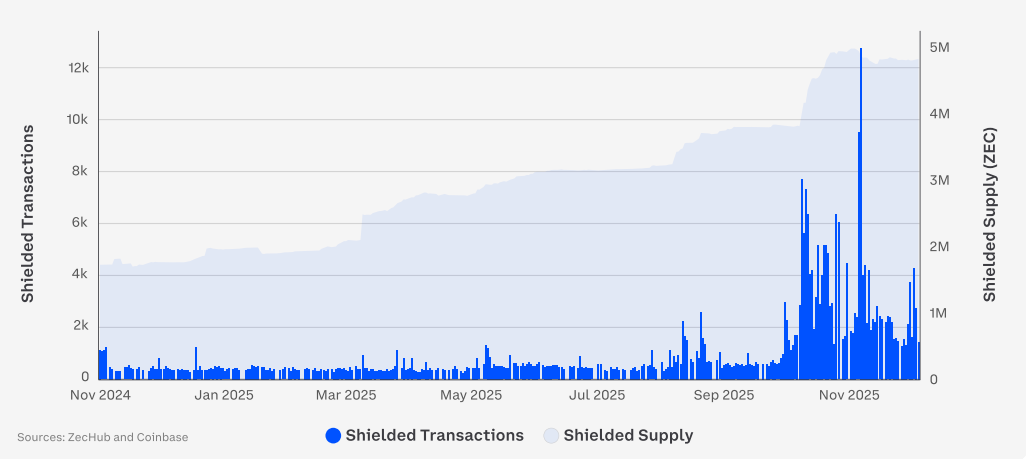Select the May 2025 x-axis label

tap(470, 395)
